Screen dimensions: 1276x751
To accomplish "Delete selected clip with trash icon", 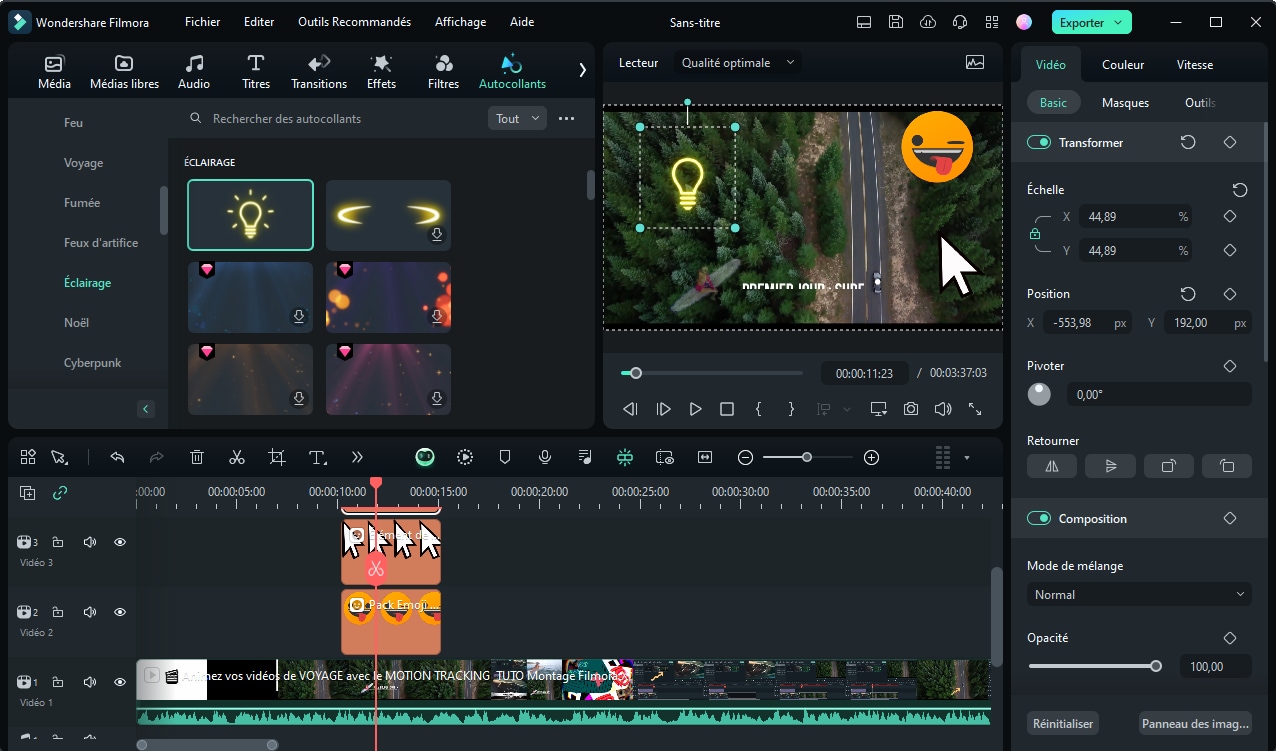I will point(197,457).
